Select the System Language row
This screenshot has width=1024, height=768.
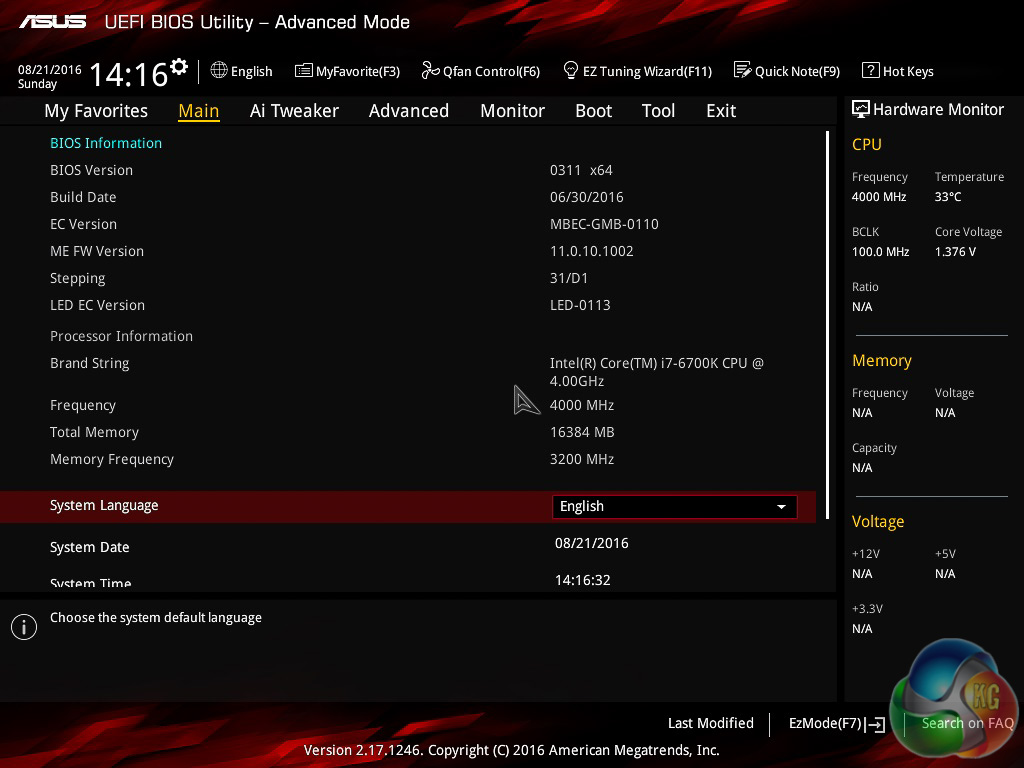408,507
